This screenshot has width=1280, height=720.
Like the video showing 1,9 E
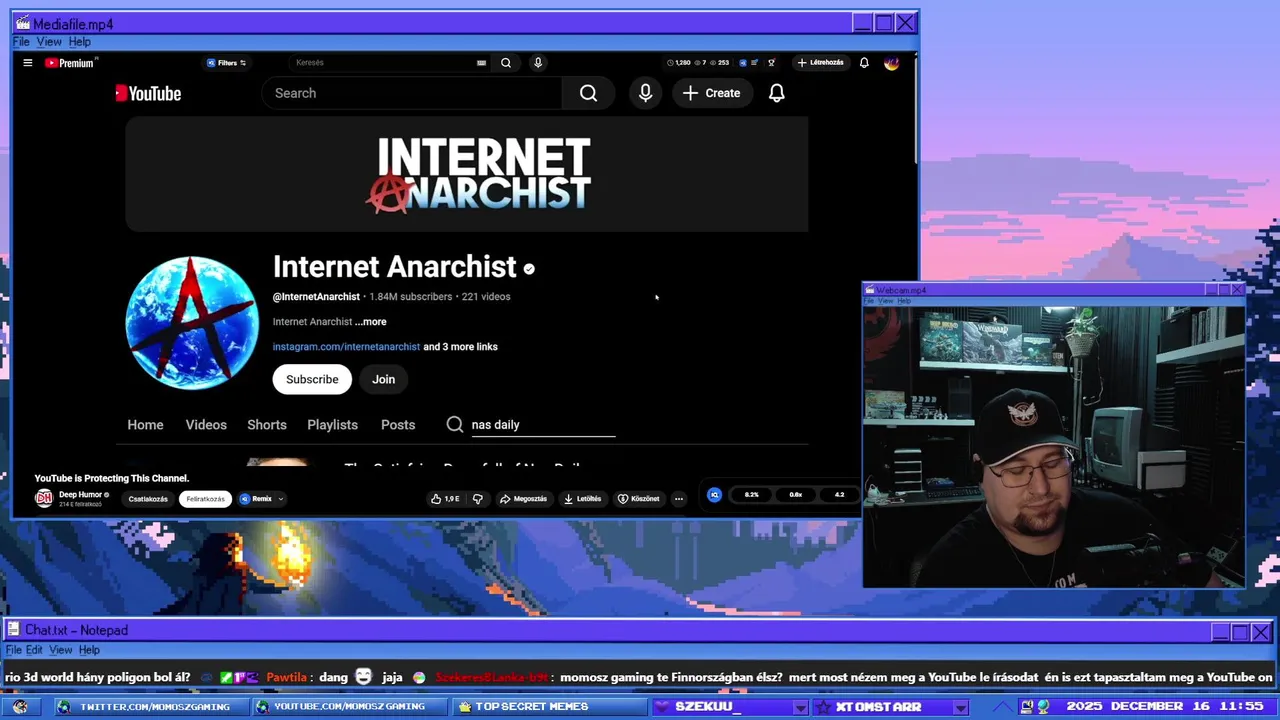pyautogui.click(x=445, y=498)
